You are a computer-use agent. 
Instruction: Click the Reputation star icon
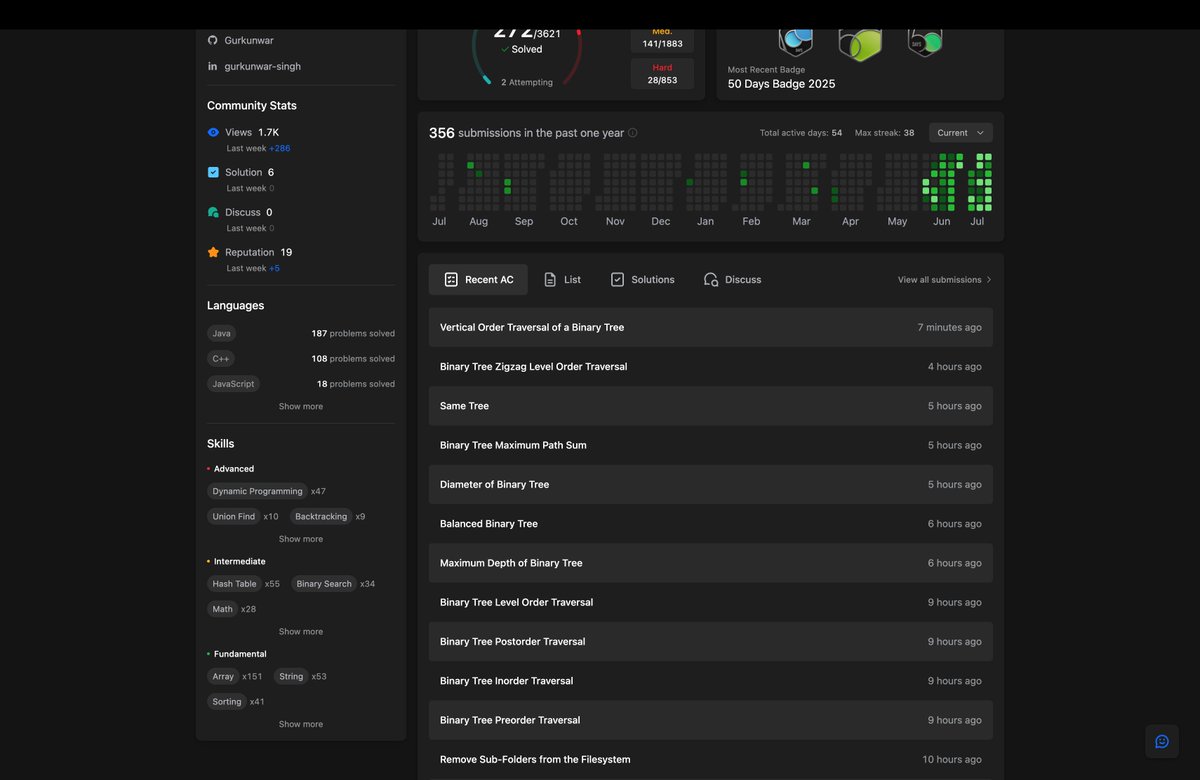tap(213, 252)
